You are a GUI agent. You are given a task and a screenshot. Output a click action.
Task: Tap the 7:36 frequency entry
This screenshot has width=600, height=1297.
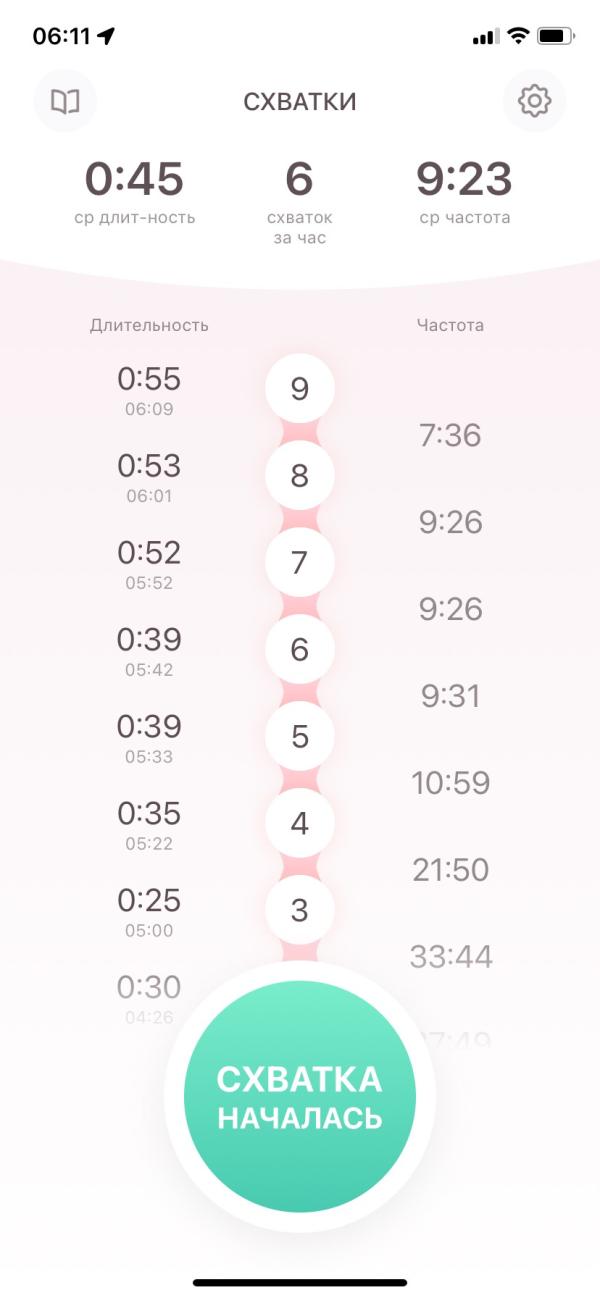[451, 435]
